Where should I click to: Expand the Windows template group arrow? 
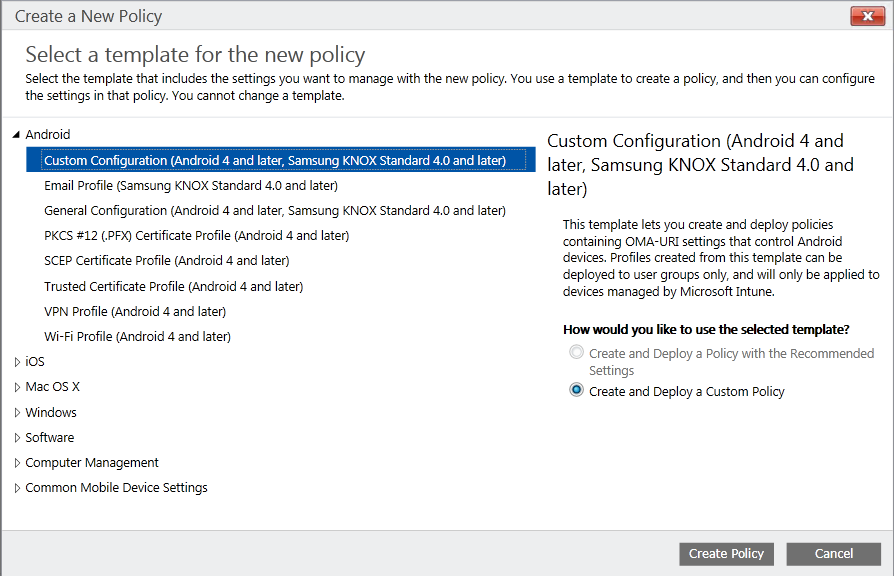(x=17, y=412)
